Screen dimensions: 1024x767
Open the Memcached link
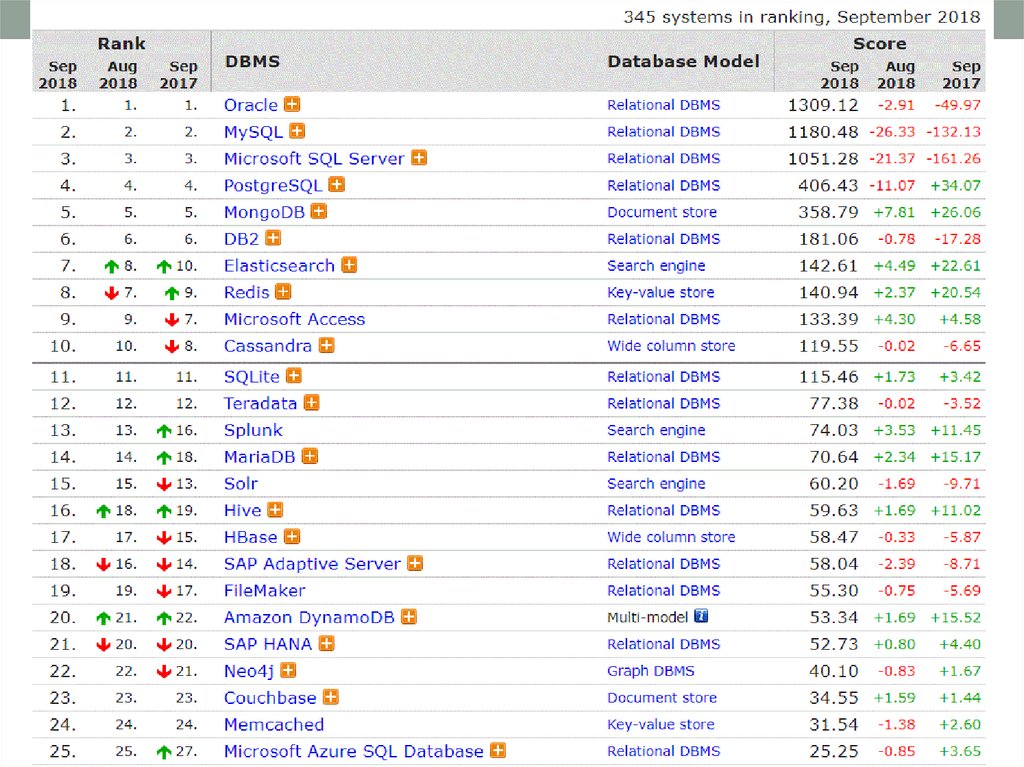pyautogui.click(x=273, y=724)
